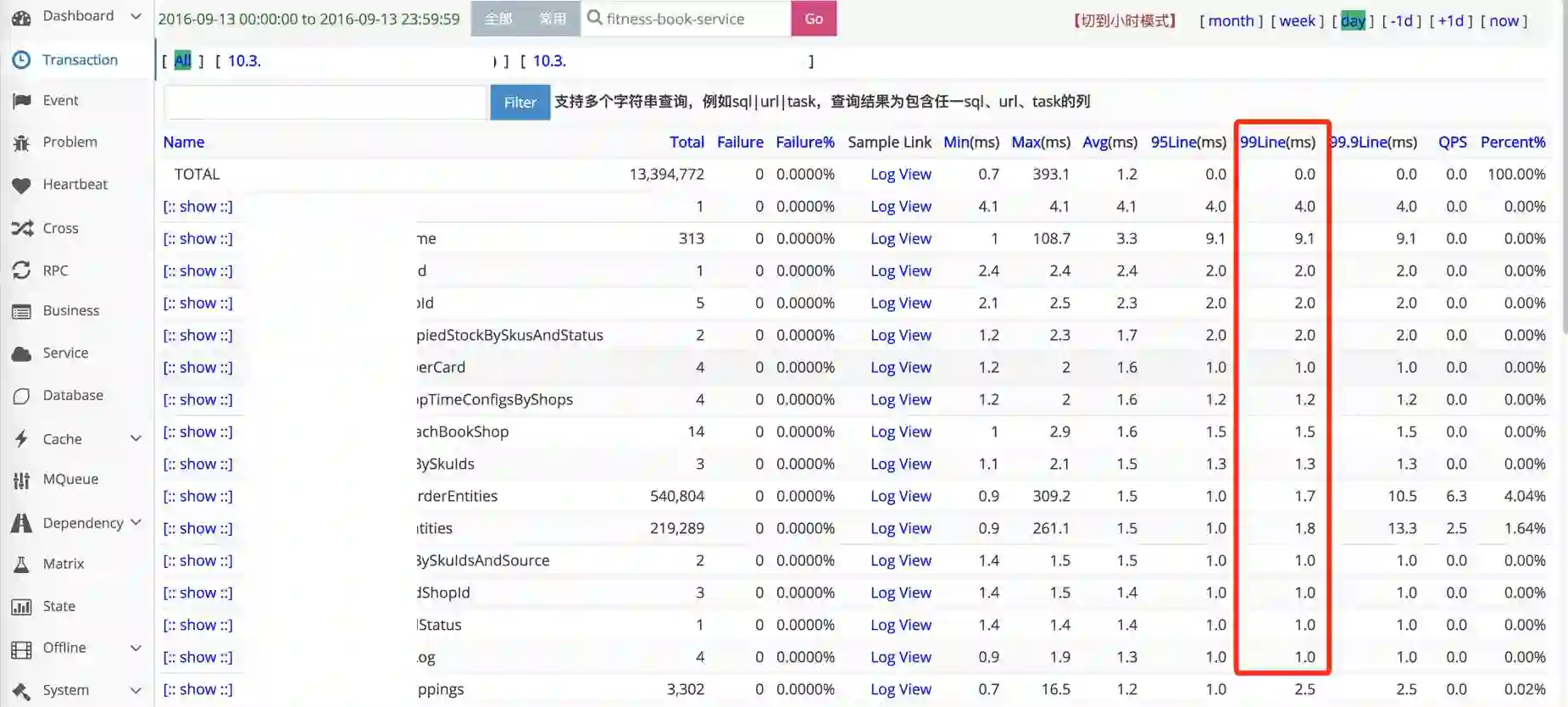Image resolution: width=1568 pixels, height=707 pixels.
Task: Click the Heartbeat heart icon in sidebar
Action: tap(21, 185)
